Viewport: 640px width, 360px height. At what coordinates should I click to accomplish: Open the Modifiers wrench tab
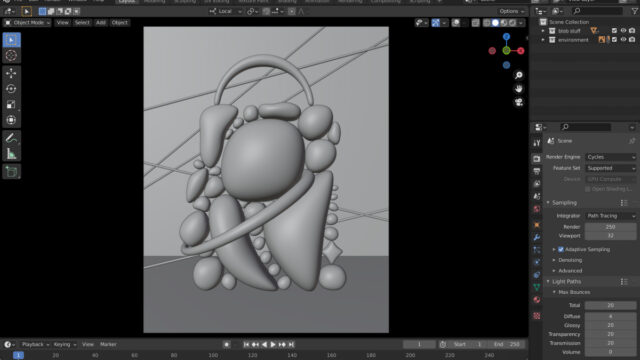pyautogui.click(x=537, y=238)
